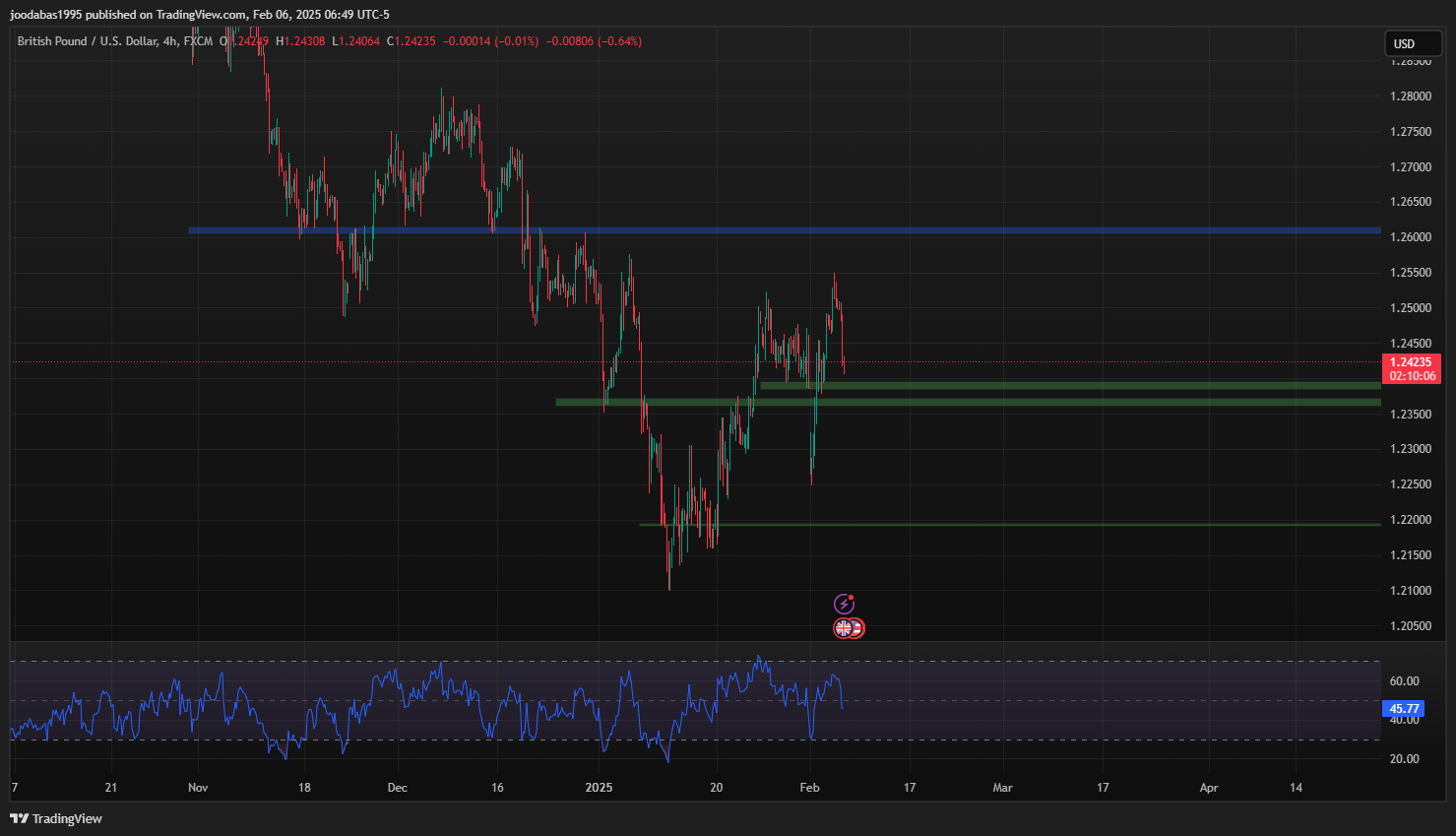The image size is (1456, 836).
Task: Click the 2025 label on time axis
Action: (599, 788)
